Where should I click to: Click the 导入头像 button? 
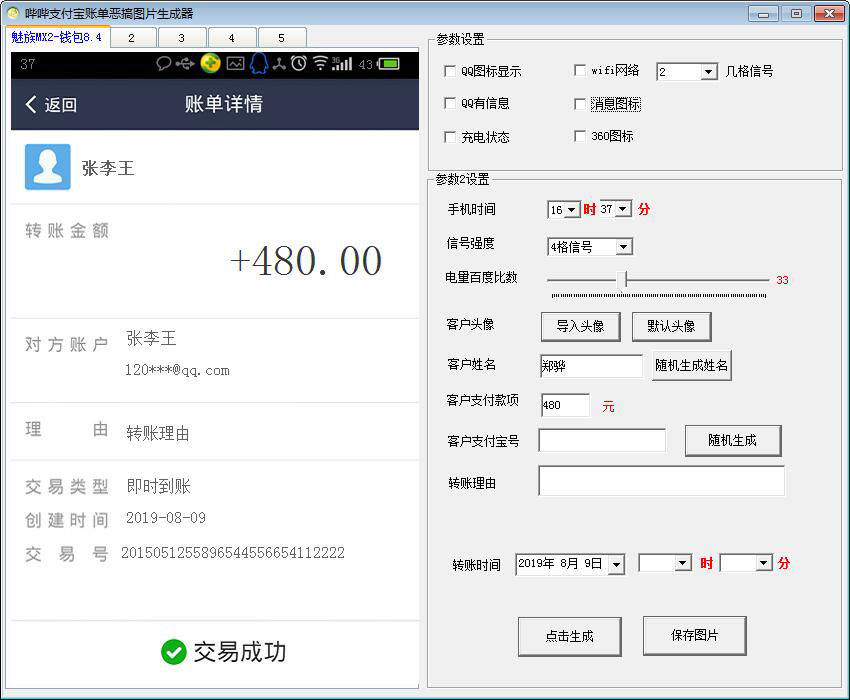coord(581,326)
